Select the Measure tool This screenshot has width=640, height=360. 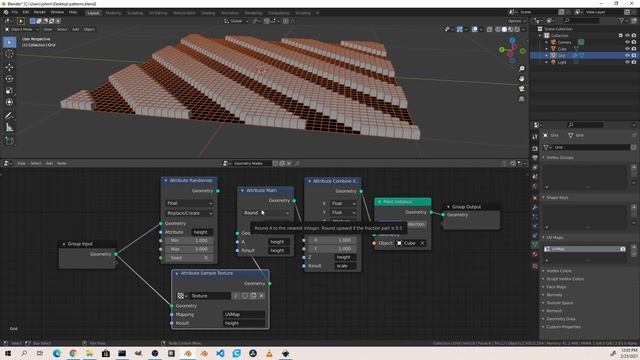point(9,128)
